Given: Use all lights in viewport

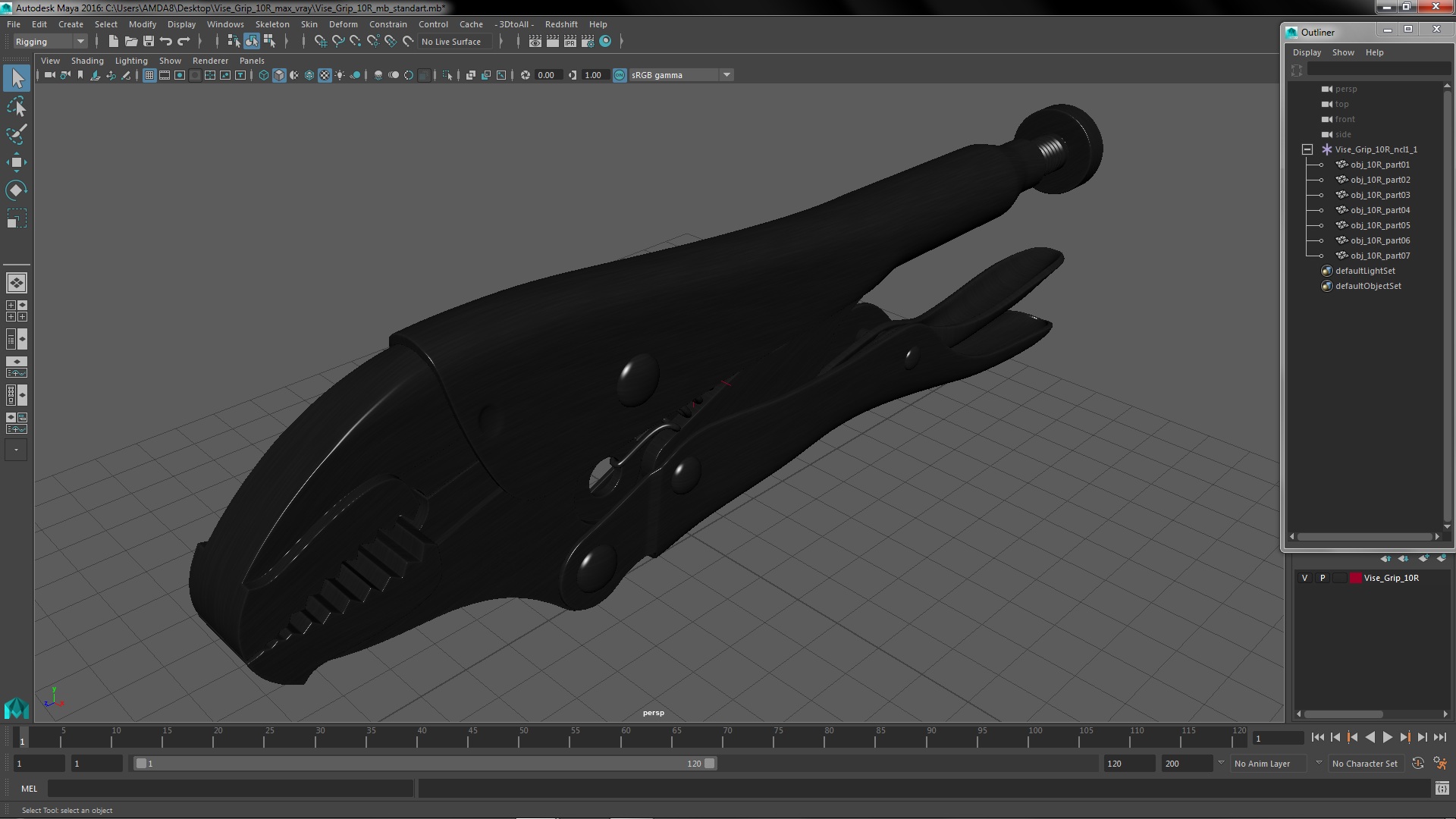Looking at the screenshot, I should coord(340,75).
